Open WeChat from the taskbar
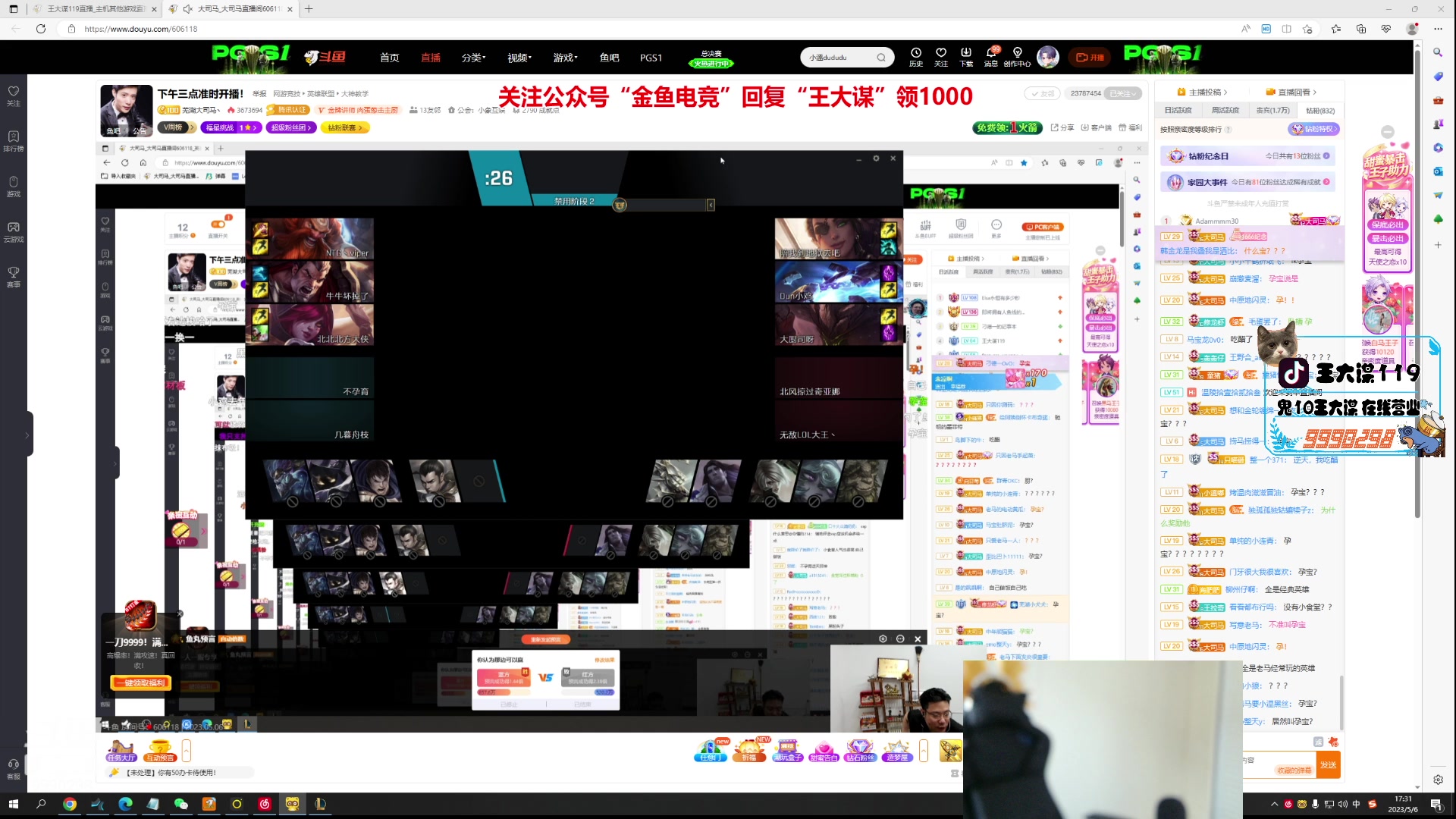This screenshot has height=819, width=1456. 180,804
